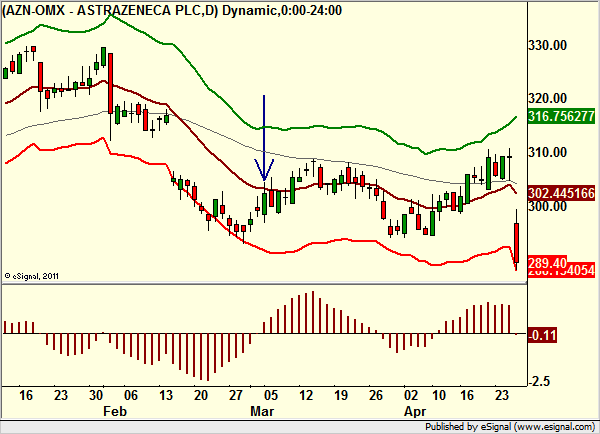Select the 330.00 price axis label
This screenshot has height=434, width=600.
point(548,45)
